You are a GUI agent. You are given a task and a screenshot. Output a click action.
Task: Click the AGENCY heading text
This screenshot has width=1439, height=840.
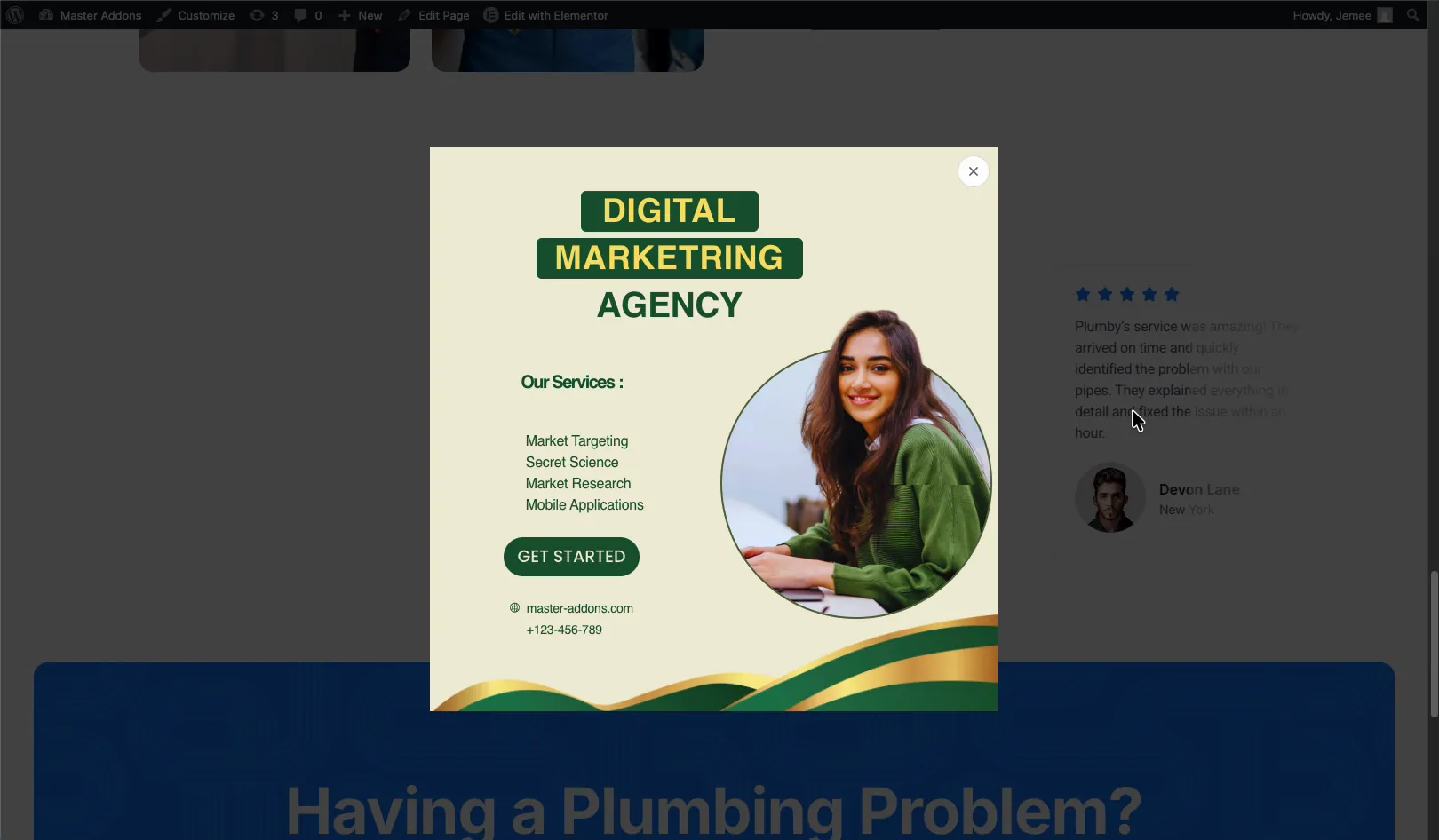(670, 305)
